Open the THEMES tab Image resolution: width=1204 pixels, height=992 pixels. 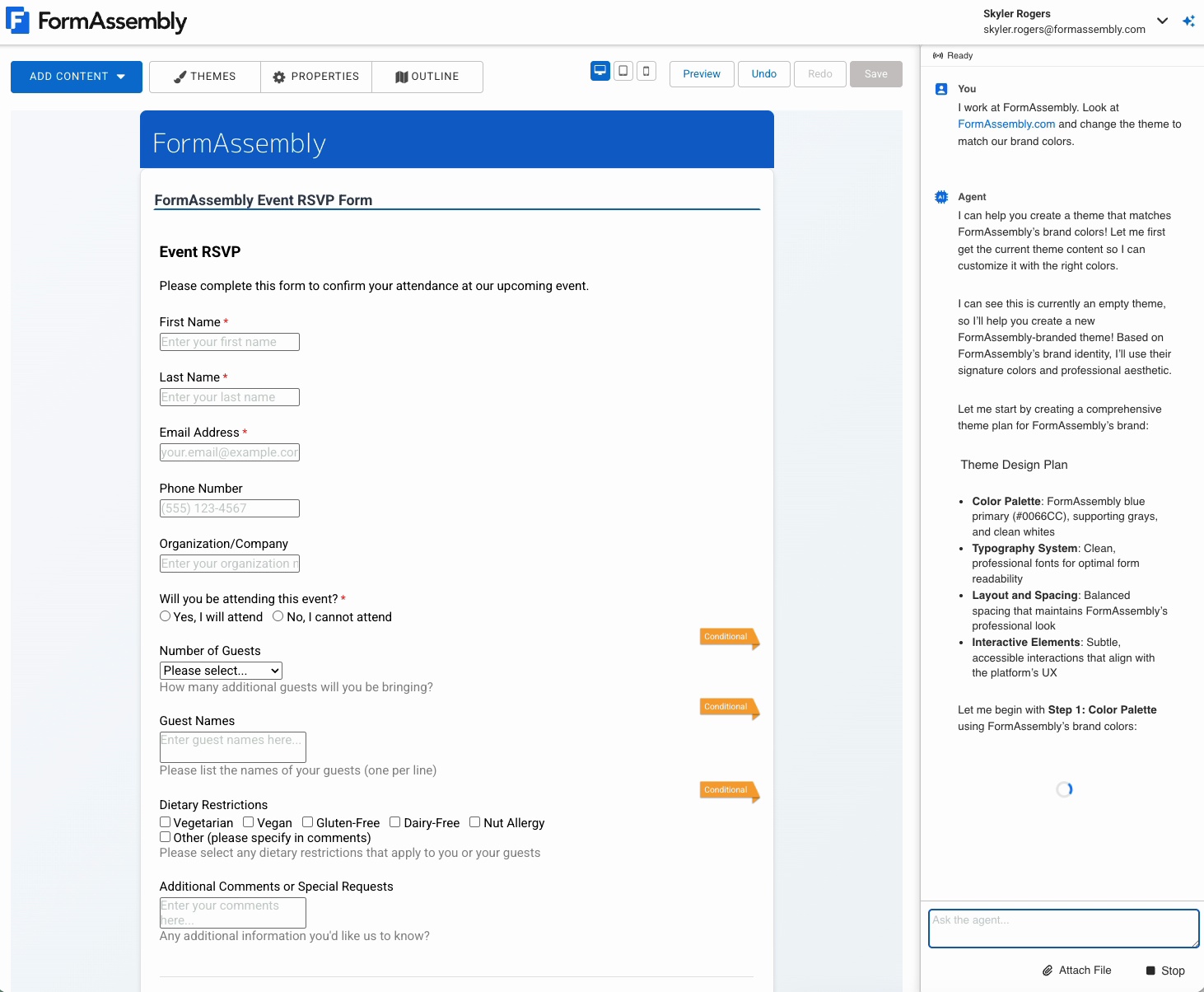coord(205,77)
